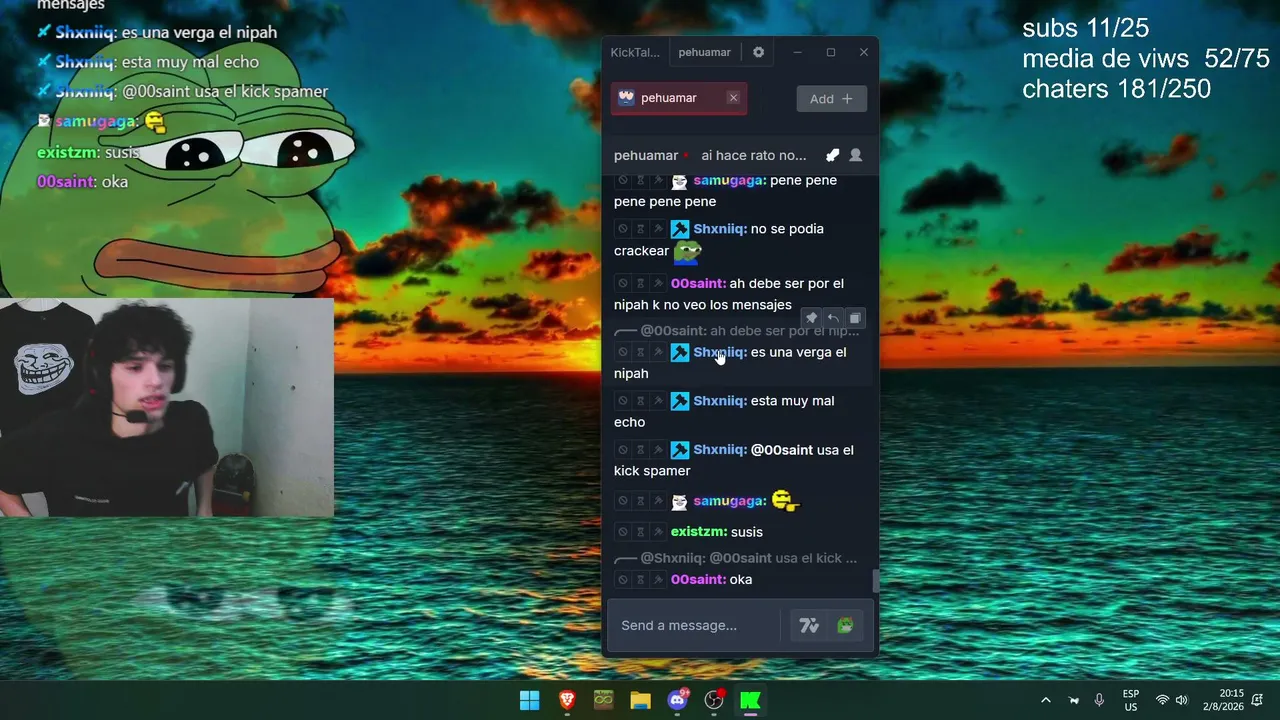Image resolution: width=1280 pixels, height=720 pixels.
Task: Open the clock showing 20:15
Action: (x=1224, y=700)
